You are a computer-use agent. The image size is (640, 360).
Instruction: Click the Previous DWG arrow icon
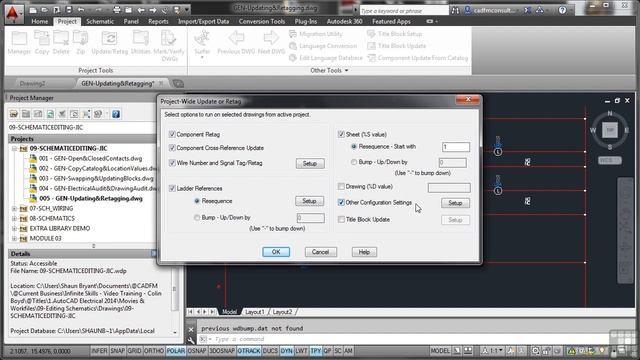236,39
